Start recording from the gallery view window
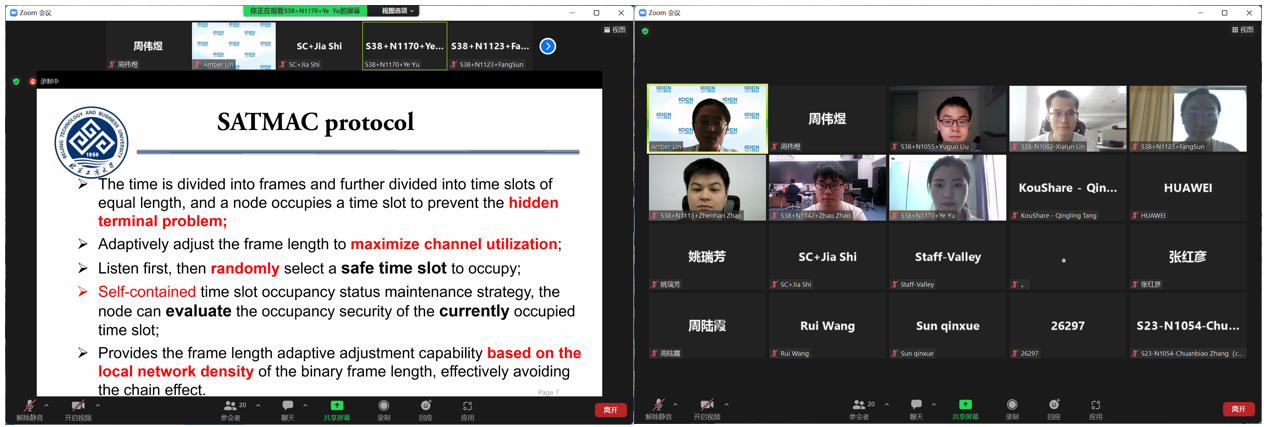The image size is (1266, 427). (1012, 409)
